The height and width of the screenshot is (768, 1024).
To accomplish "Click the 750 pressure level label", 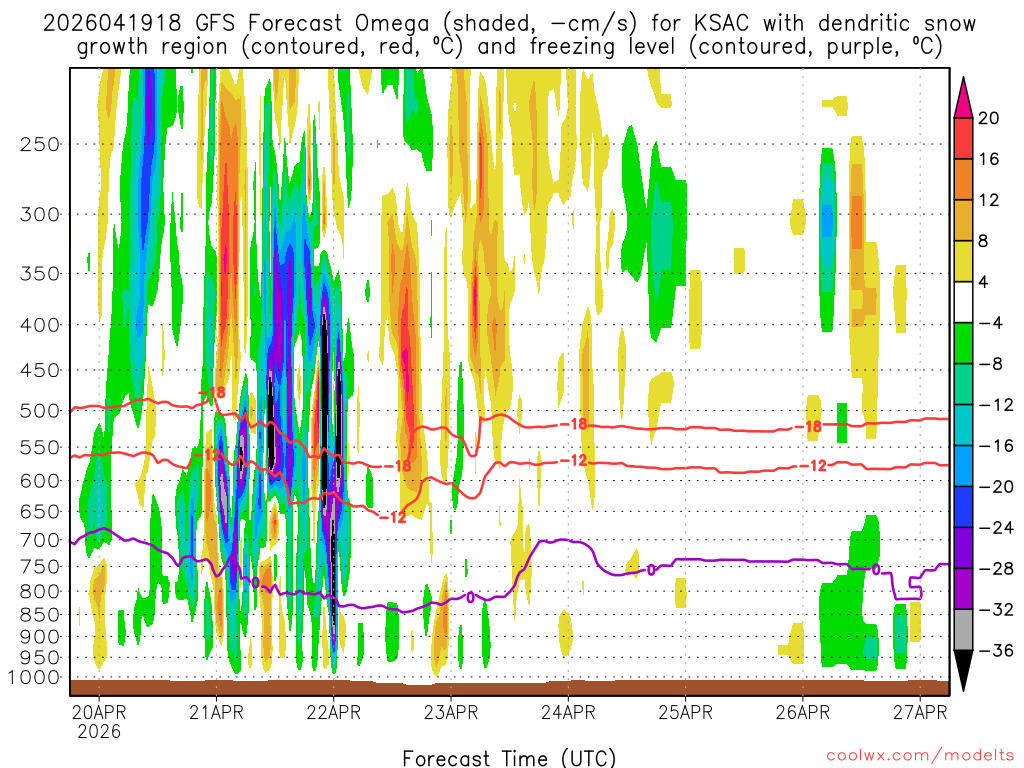I will pos(40,566).
